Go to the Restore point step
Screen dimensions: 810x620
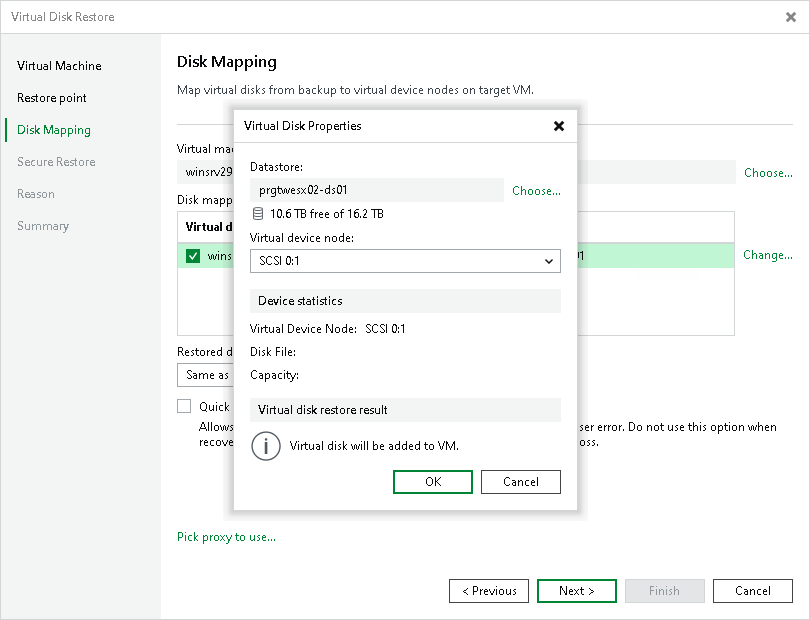[x=52, y=98]
